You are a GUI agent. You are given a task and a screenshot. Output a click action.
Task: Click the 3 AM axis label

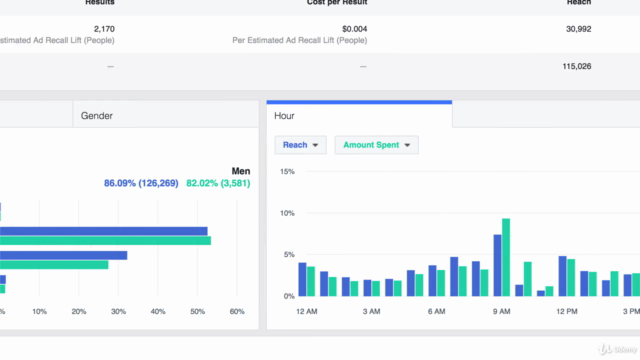coord(371,311)
